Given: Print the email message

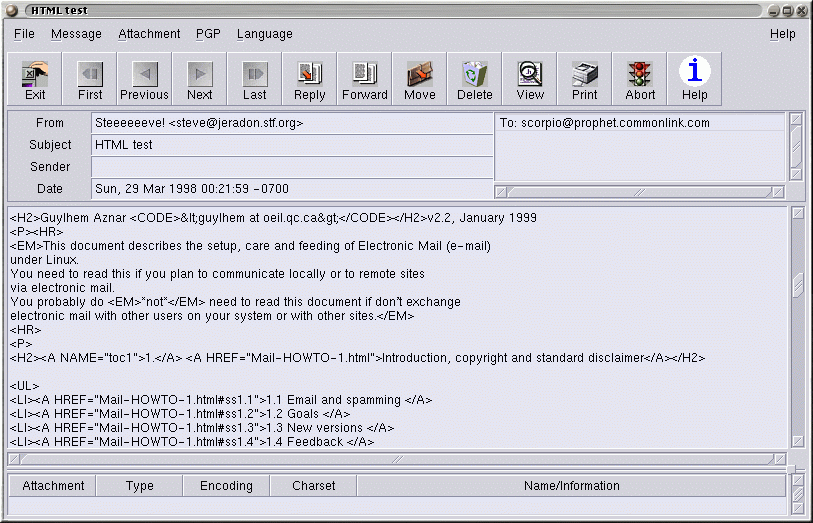Looking at the screenshot, I should point(585,79).
